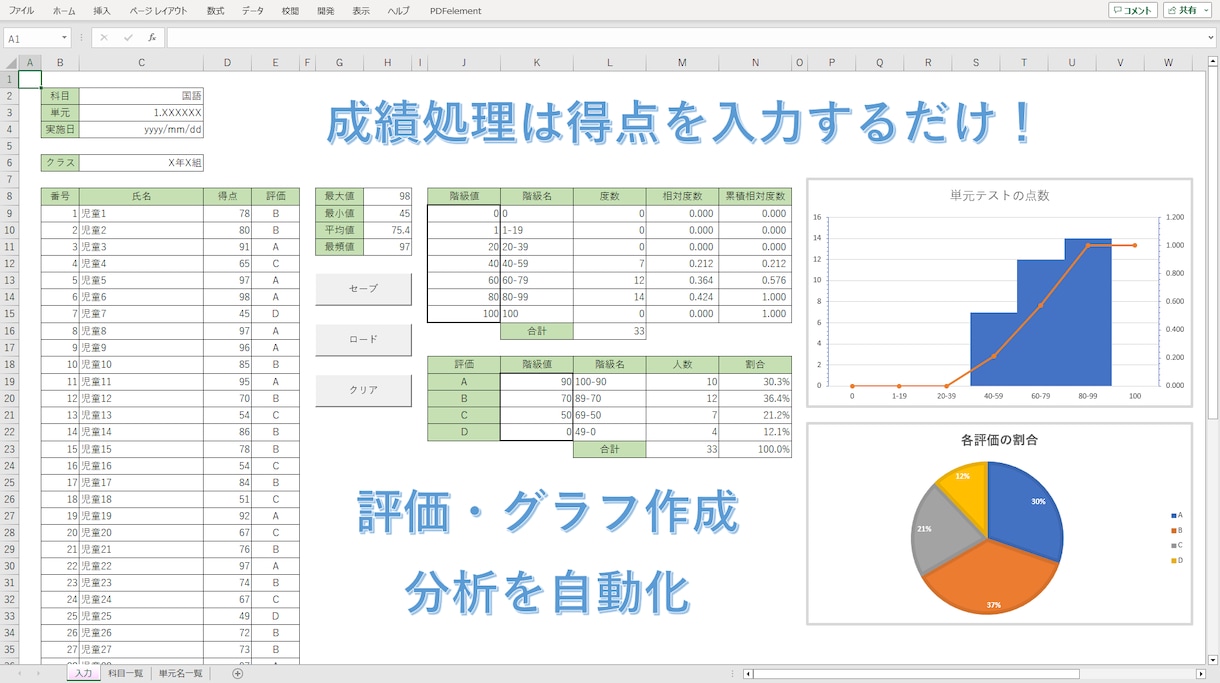
Task: Open the ヘルプ tab
Action: (399, 10)
